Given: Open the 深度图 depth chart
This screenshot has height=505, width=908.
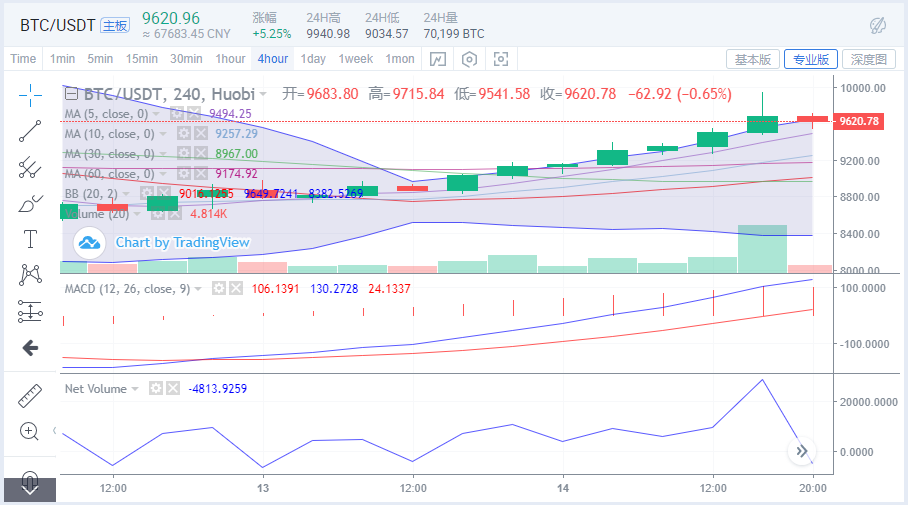Looking at the screenshot, I should [x=869, y=60].
